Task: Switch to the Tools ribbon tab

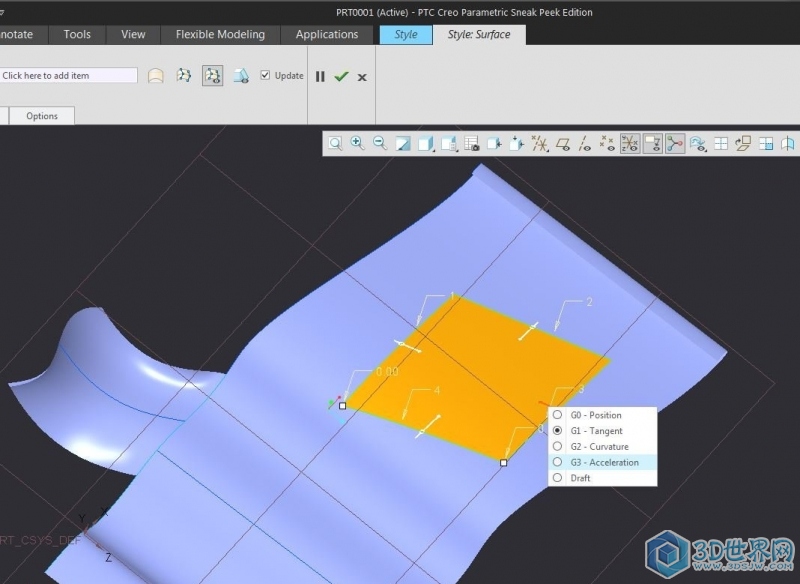Action: pos(77,34)
